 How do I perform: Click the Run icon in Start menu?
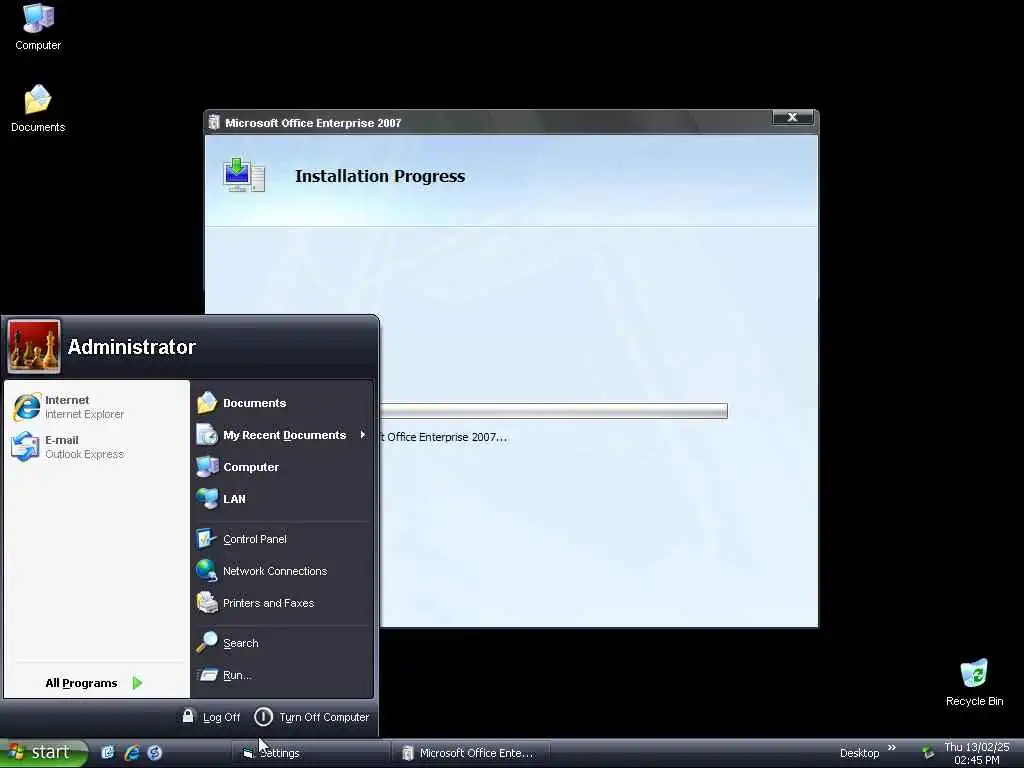(208, 675)
